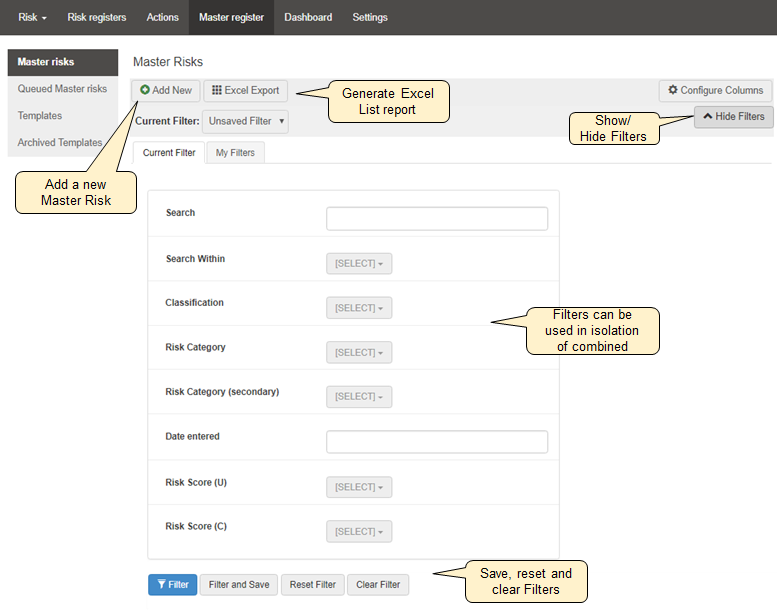The height and width of the screenshot is (614, 777).
Task: Open Queued Master risks in sidebar
Action: [62, 89]
